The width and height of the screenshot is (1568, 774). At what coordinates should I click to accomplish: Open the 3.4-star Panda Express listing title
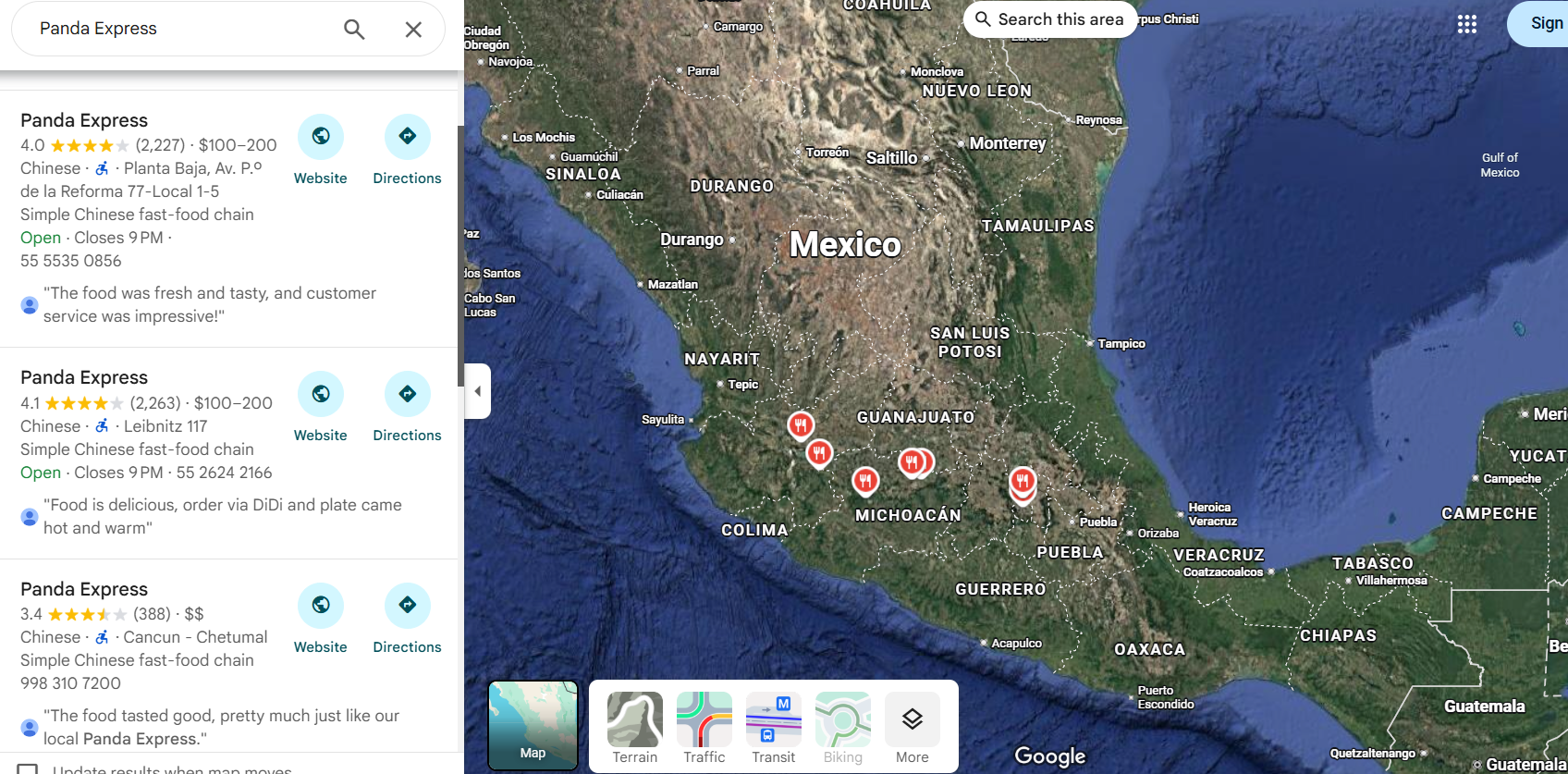click(x=84, y=589)
